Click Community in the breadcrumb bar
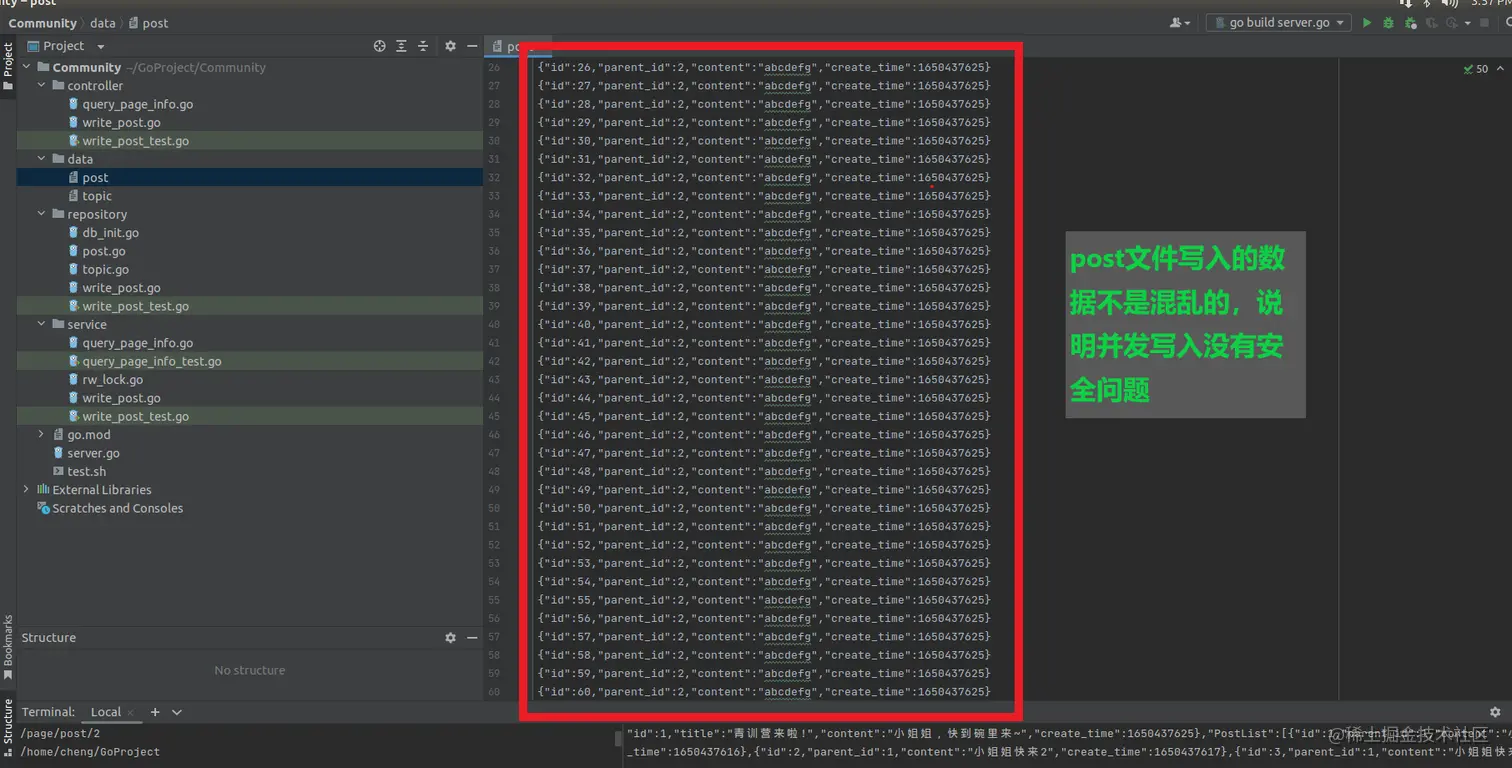 [x=43, y=23]
